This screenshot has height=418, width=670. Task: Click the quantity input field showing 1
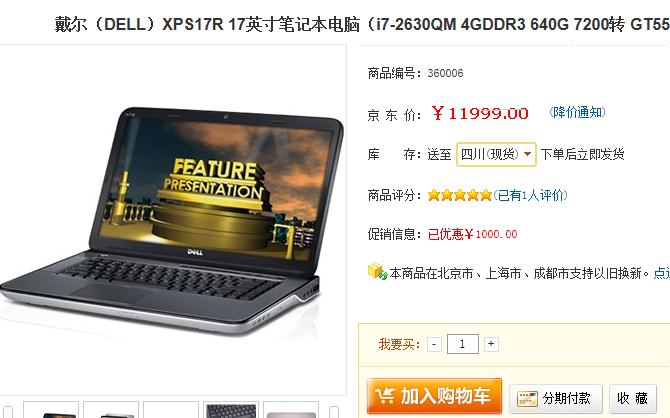click(x=462, y=344)
